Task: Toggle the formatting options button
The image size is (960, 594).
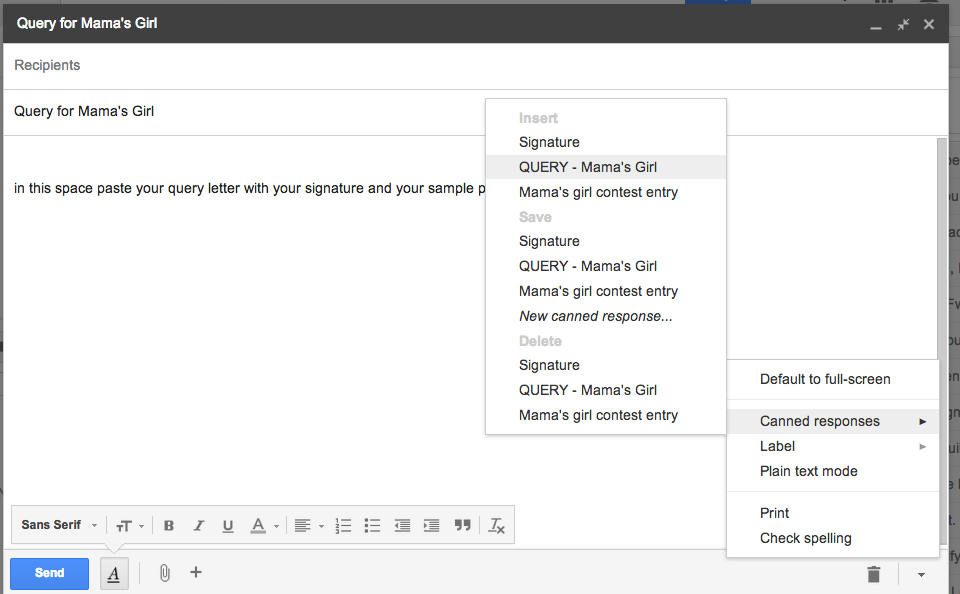Action: 114,574
